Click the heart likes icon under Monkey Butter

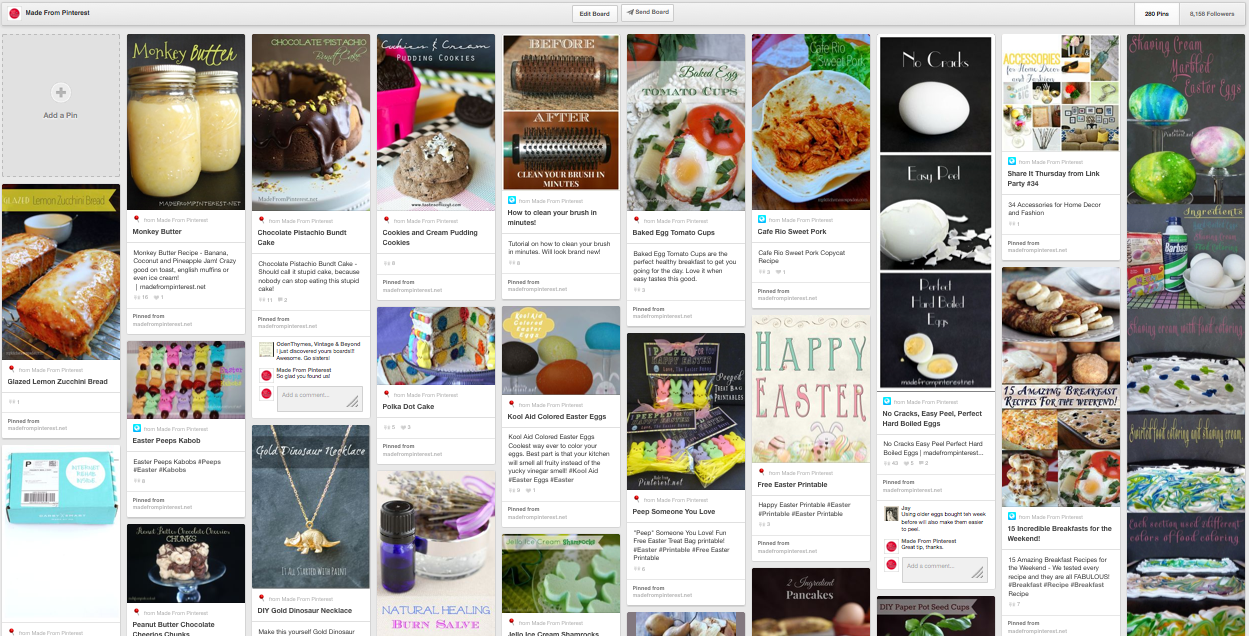click(155, 297)
